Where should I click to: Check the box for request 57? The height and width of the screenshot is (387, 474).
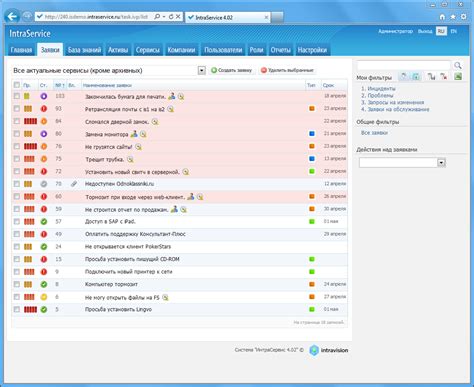coord(17,222)
